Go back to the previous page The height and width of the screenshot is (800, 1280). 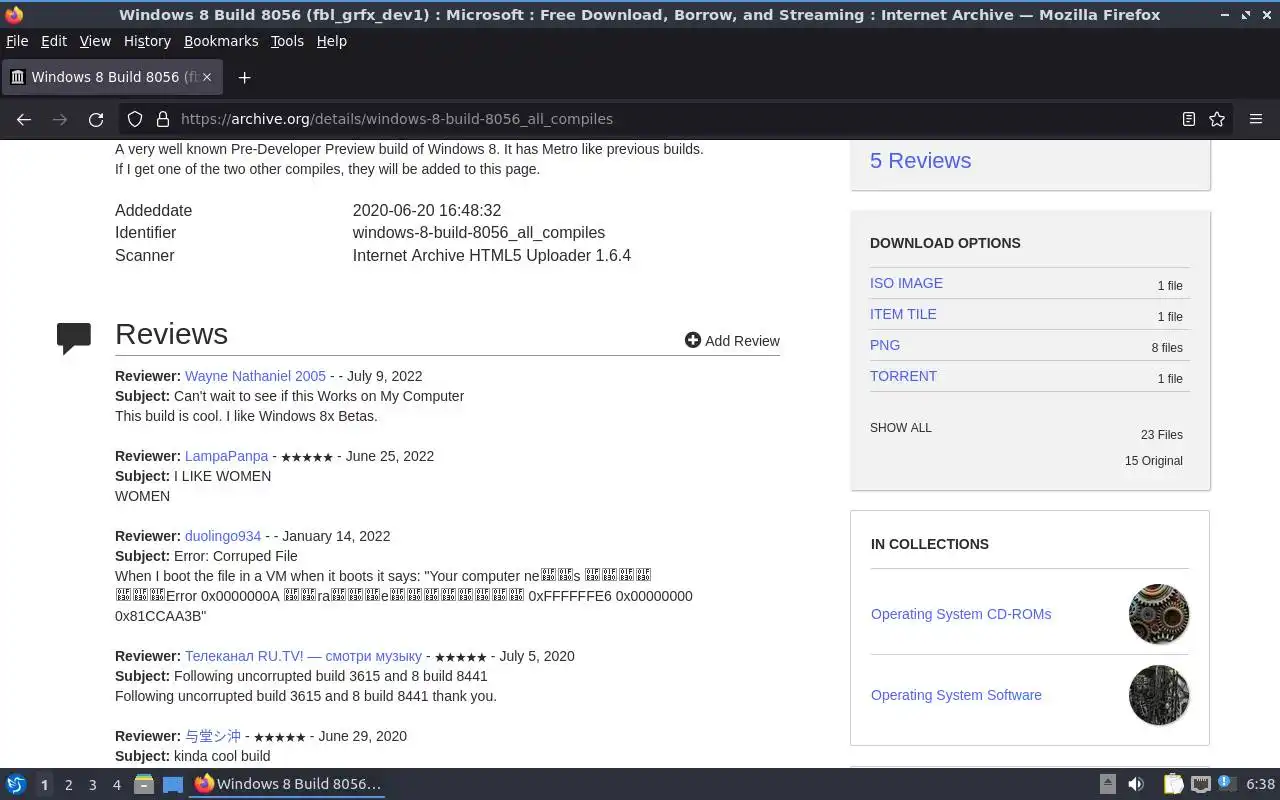tap(24, 119)
